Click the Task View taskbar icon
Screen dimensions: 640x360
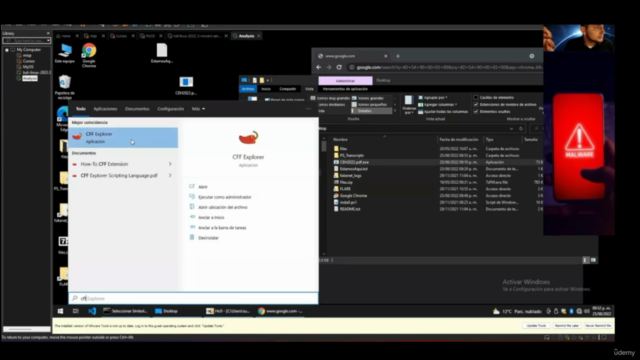click(x=76, y=311)
